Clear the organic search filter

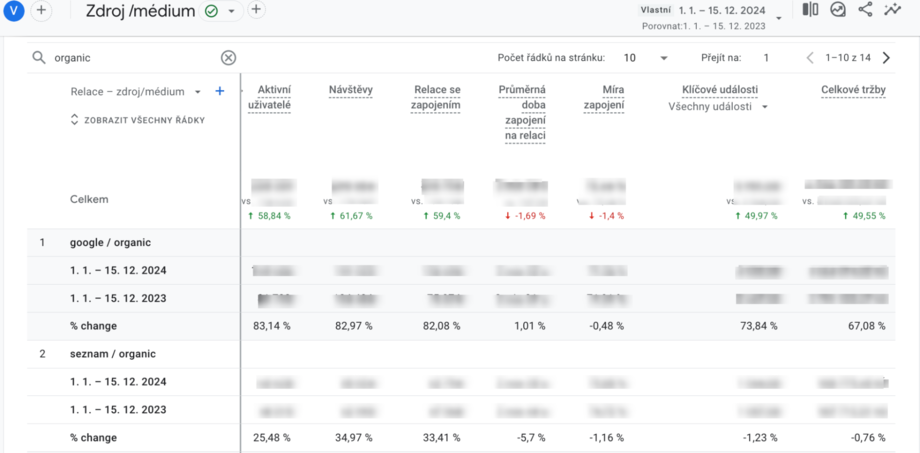[x=228, y=58]
